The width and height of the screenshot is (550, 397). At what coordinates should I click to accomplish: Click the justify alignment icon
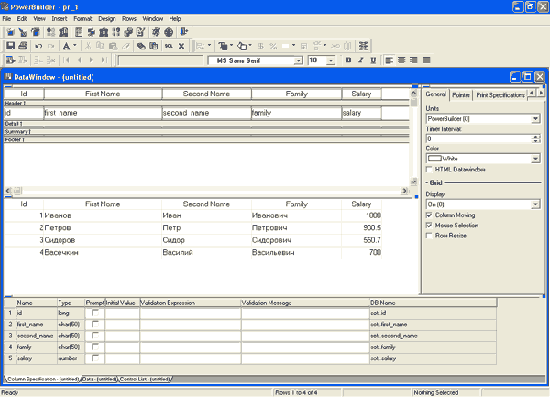[427, 60]
